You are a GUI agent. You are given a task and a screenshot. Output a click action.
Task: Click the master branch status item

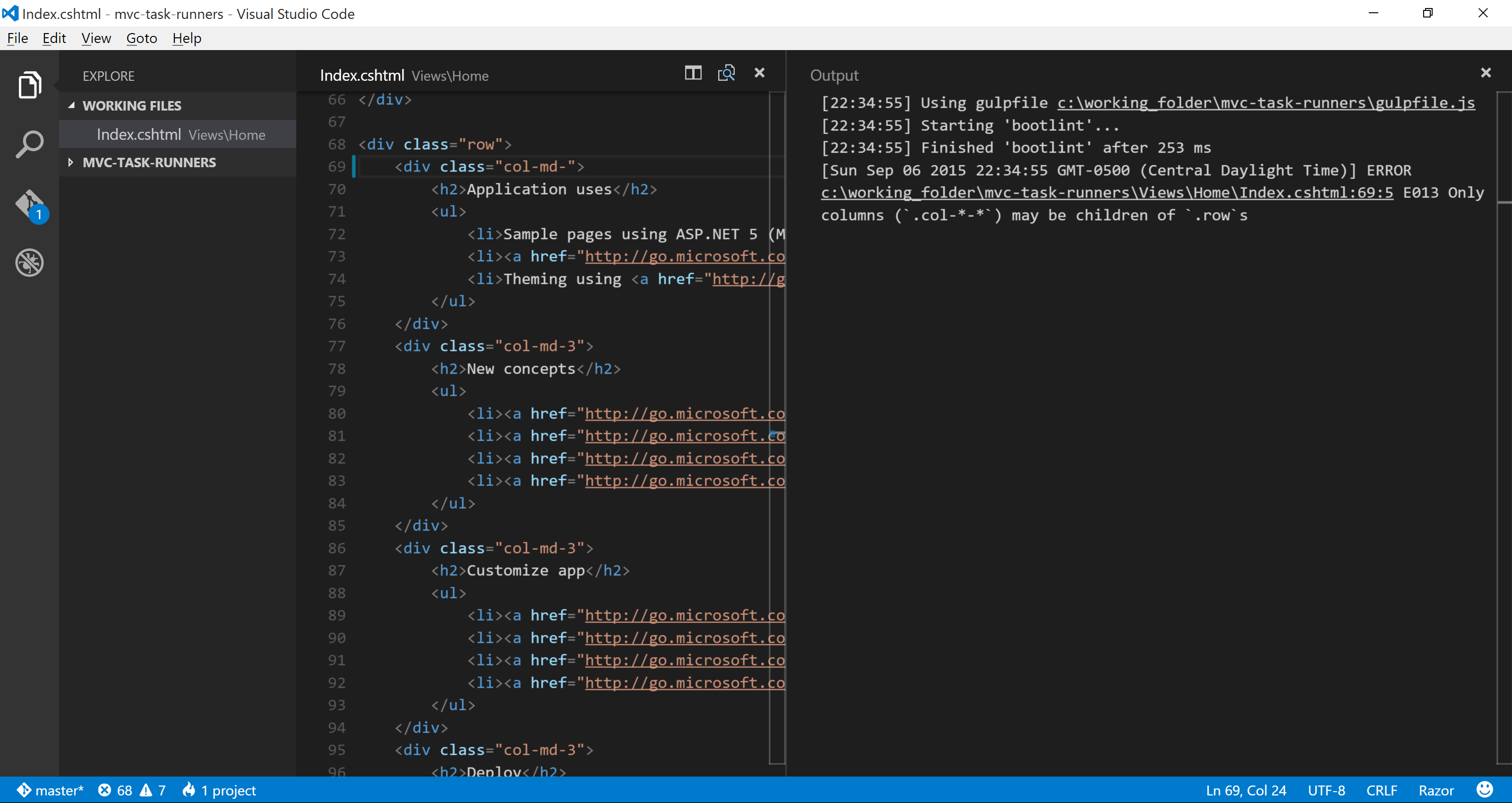[x=51, y=790]
